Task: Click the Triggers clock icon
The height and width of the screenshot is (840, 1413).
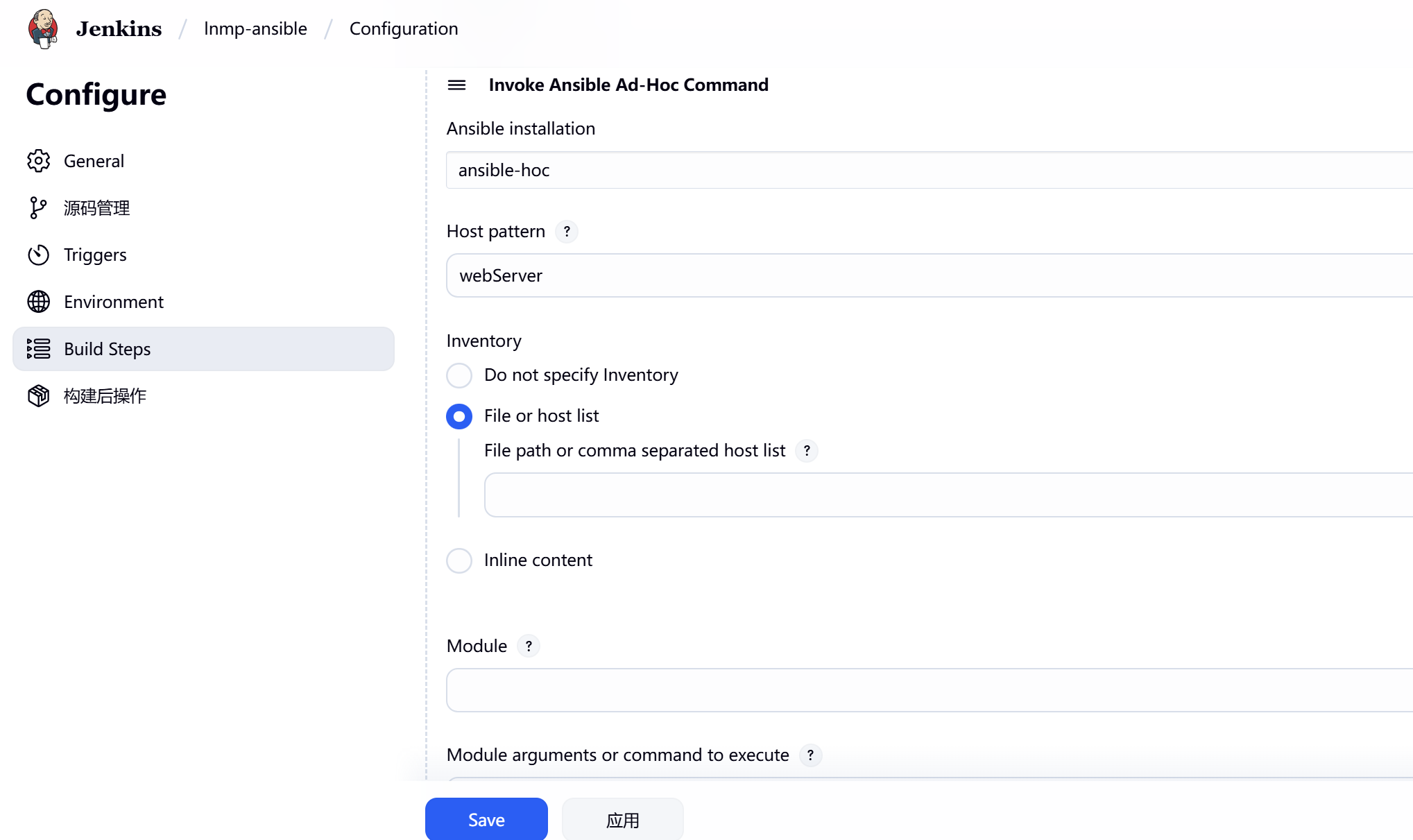Action: click(x=38, y=255)
